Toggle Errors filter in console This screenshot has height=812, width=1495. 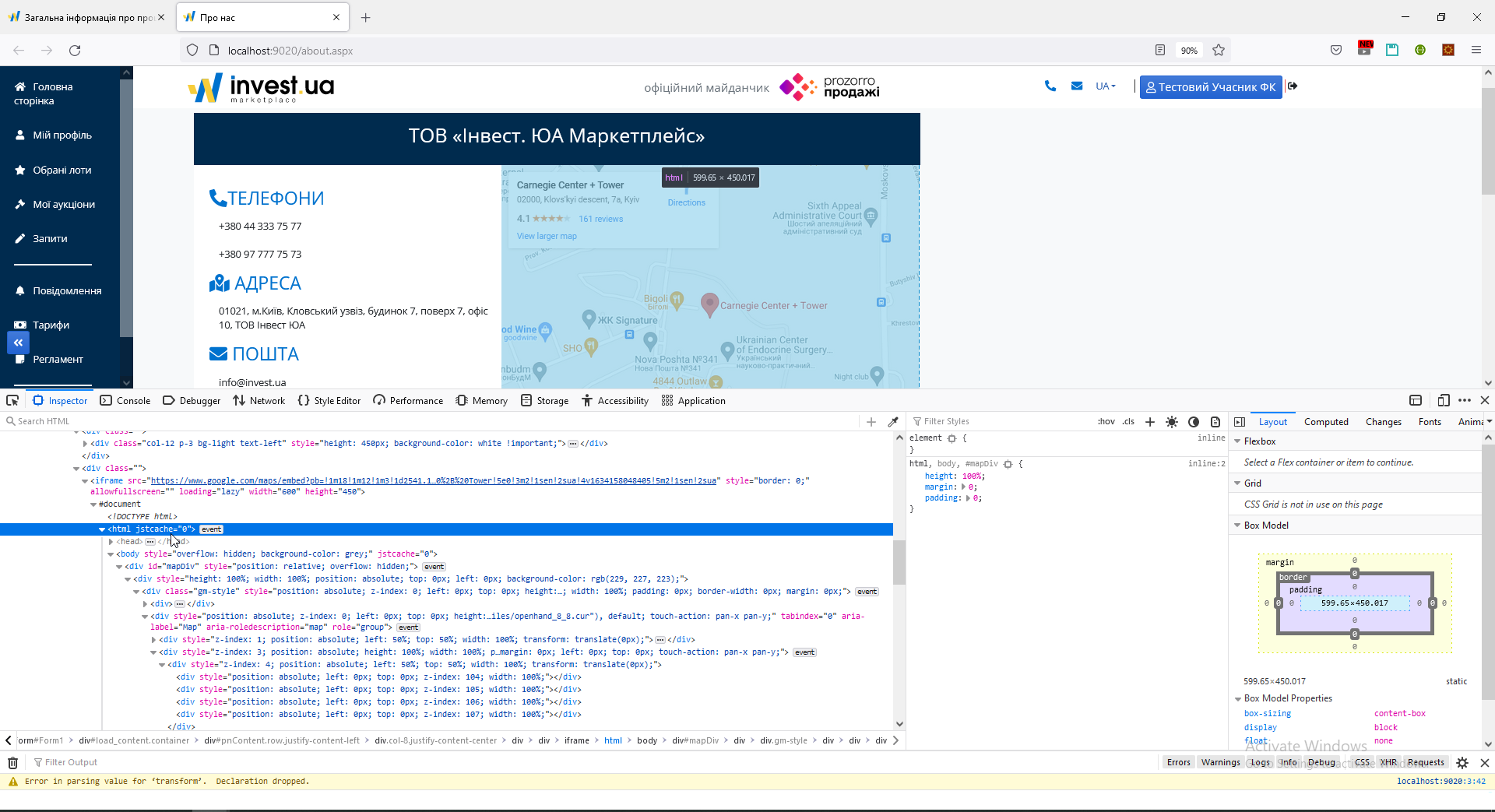point(1178,763)
